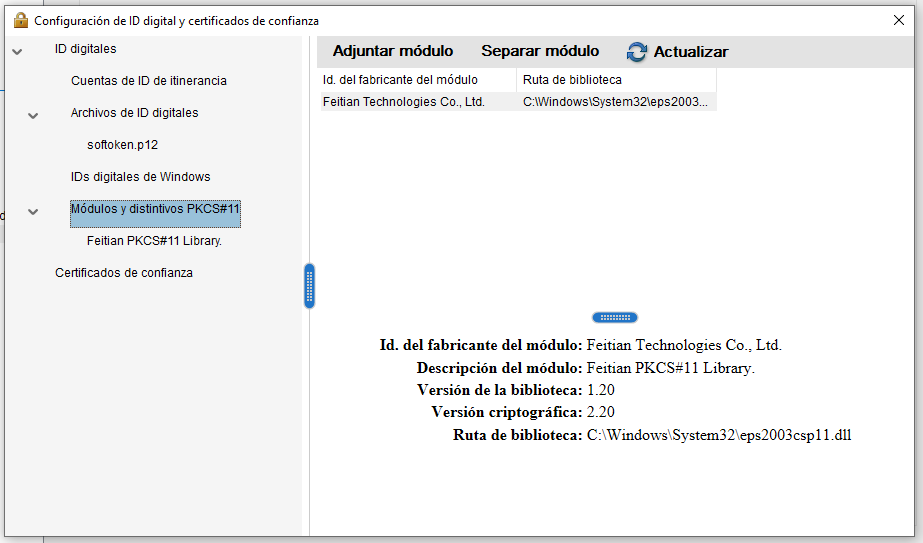Select Módulos y distintivos PKCS#11 item
The width and height of the screenshot is (923, 543).
coord(155,209)
